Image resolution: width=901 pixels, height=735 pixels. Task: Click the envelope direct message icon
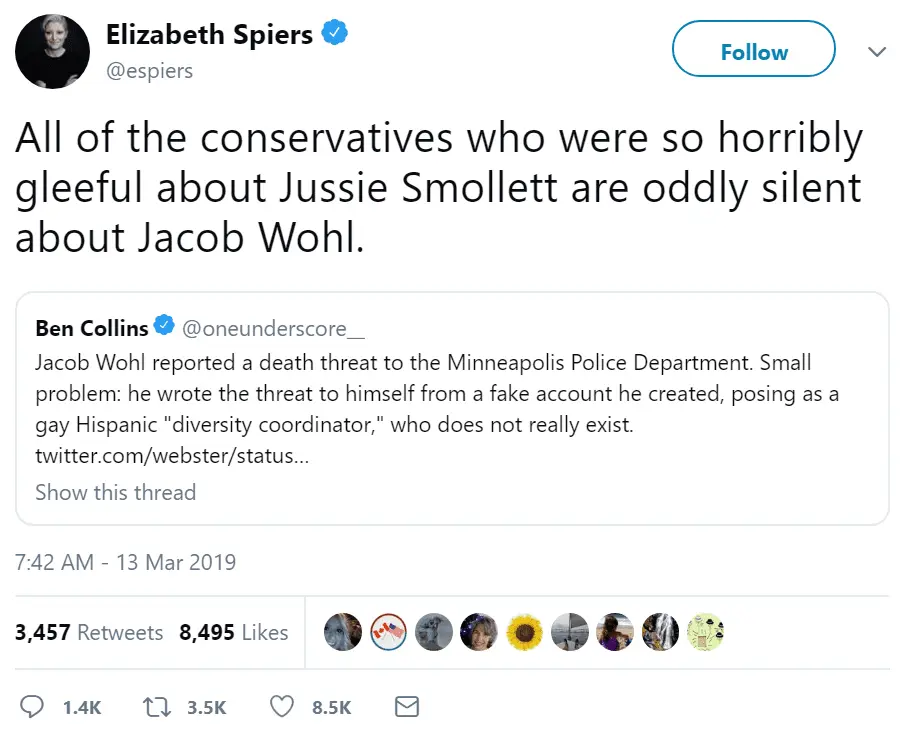pos(406,707)
